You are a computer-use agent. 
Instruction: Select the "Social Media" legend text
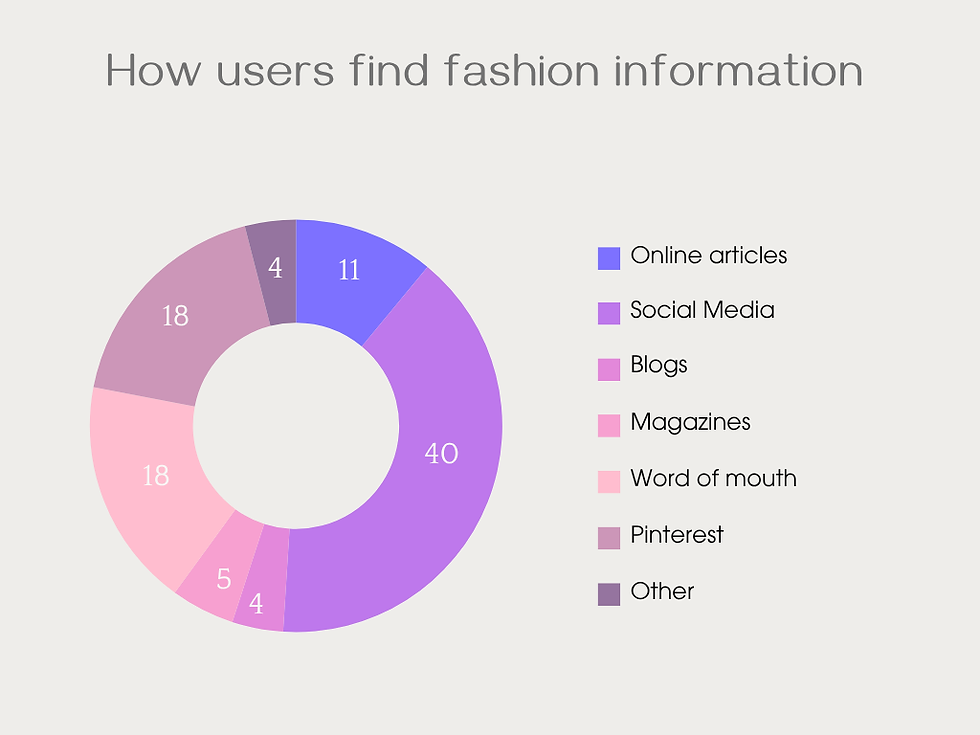[702, 310]
